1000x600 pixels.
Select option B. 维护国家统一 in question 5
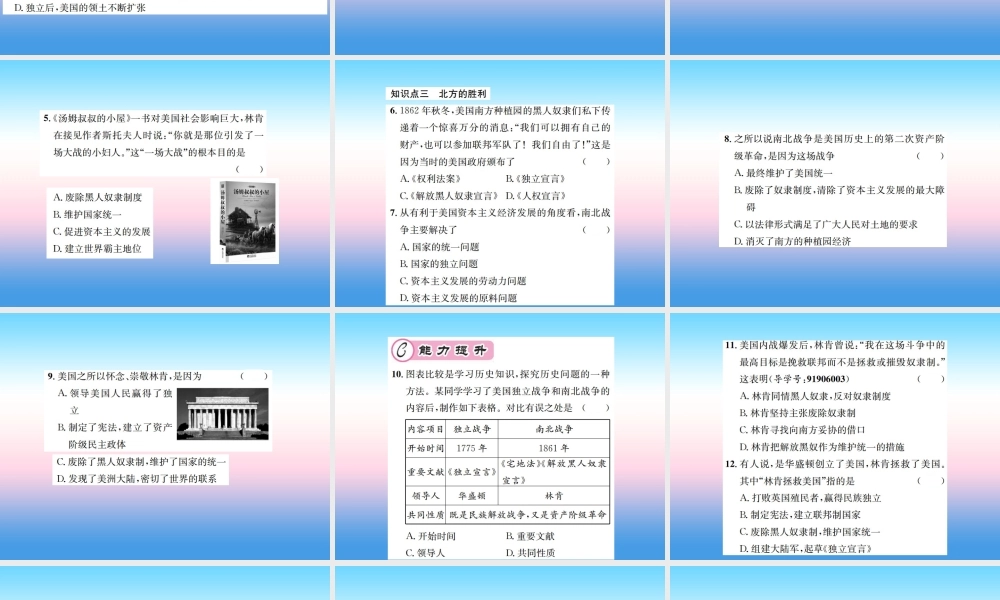[x=87, y=215]
